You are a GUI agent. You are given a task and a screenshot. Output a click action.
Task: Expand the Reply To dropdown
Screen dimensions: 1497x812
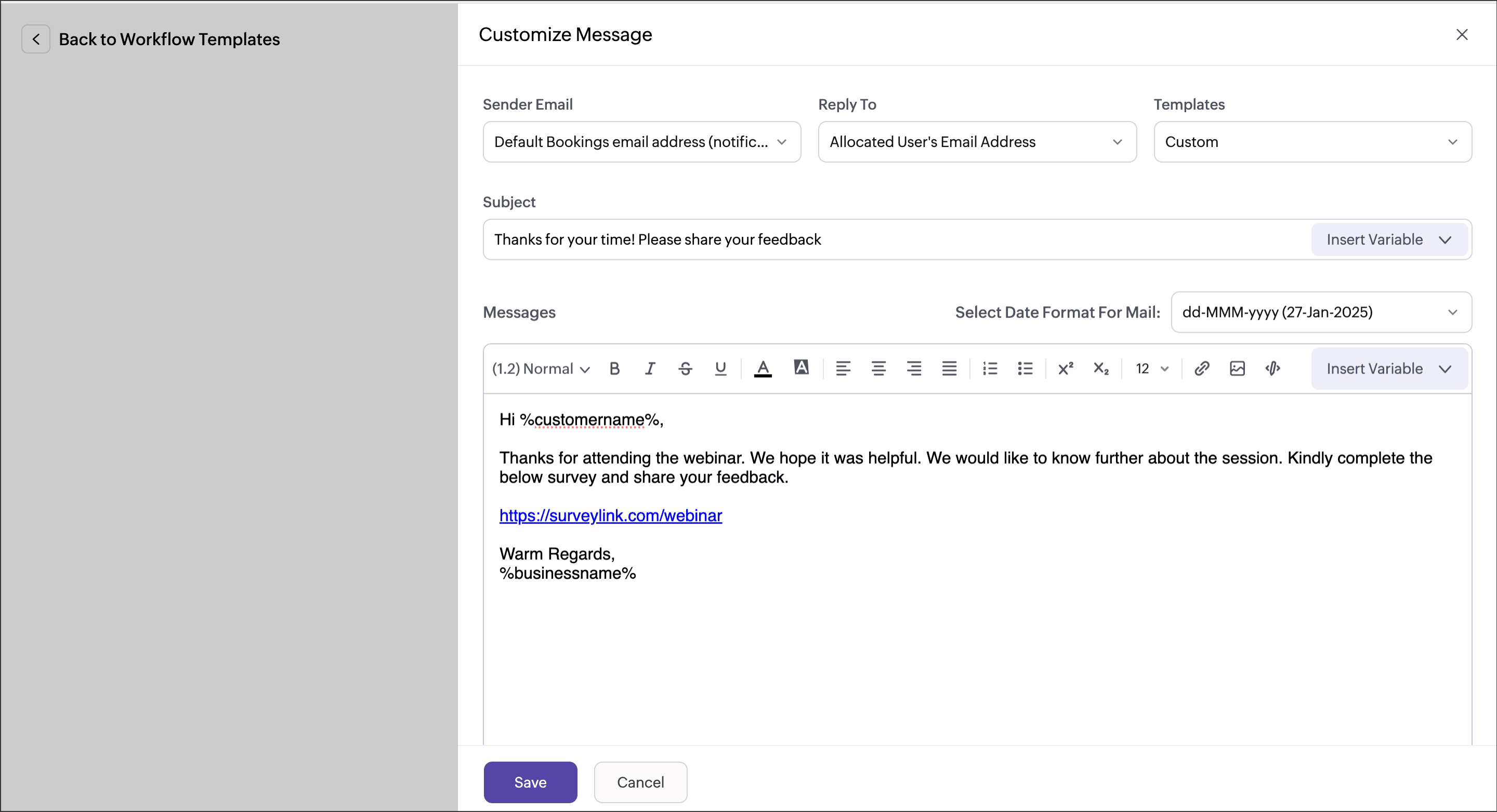point(977,142)
